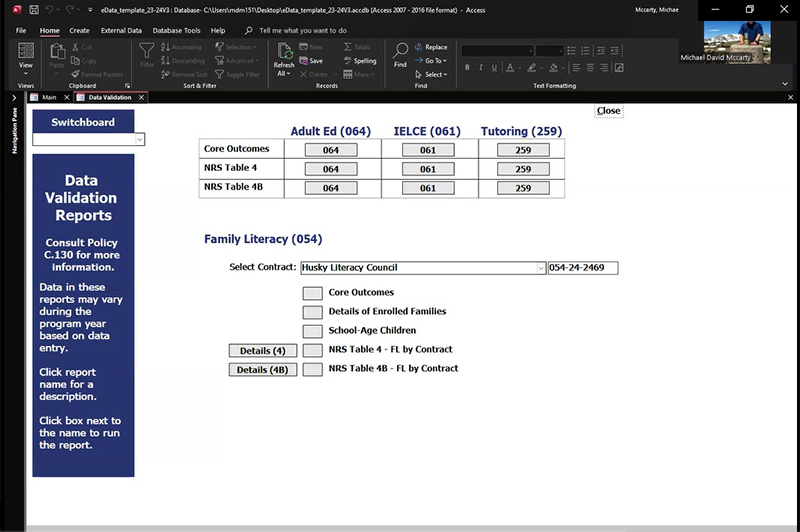This screenshot has height=532, width=800.
Task: Check the School-Age Children box
Action: pyautogui.click(x=312, y=331)
